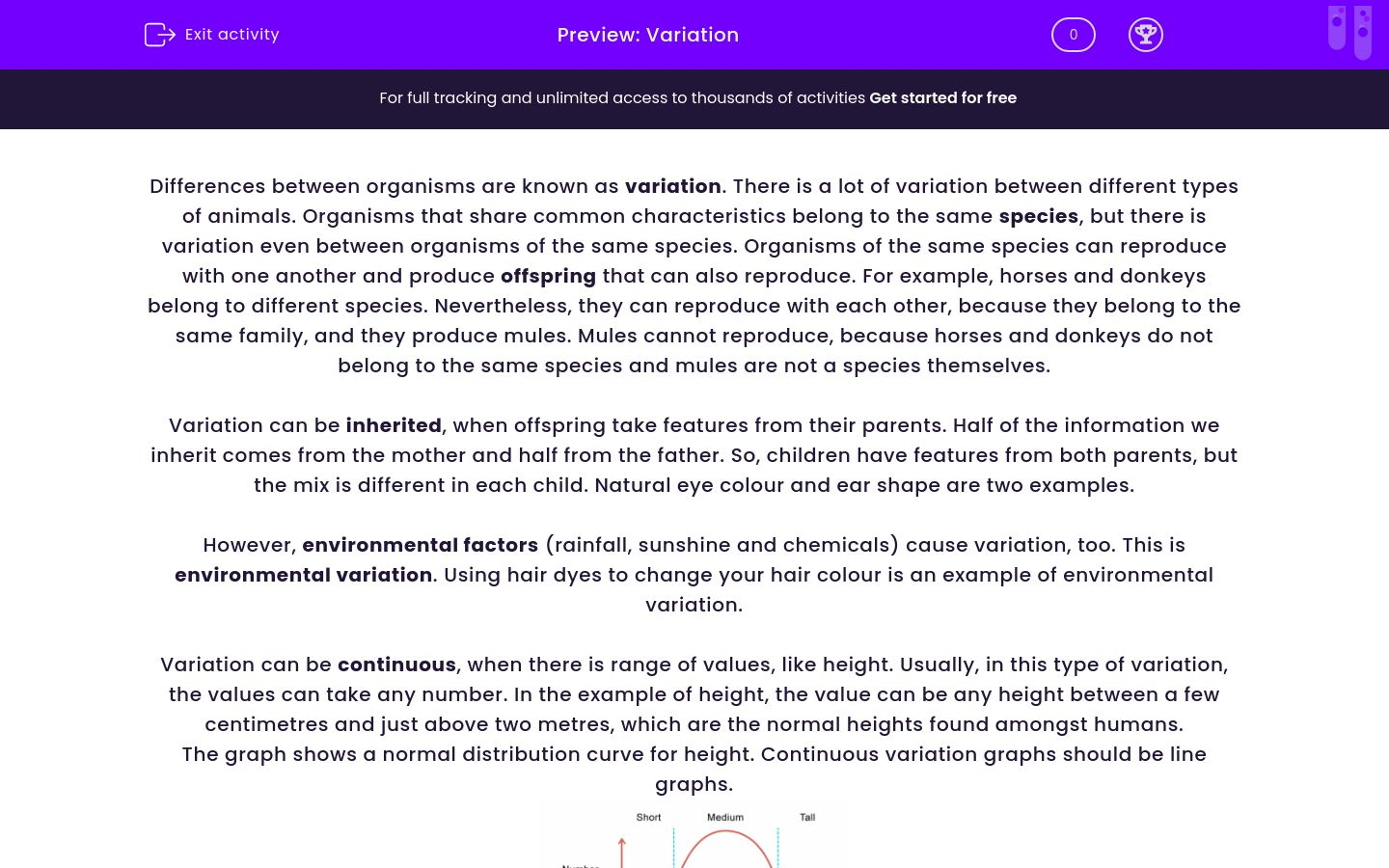
Task: Click the bold phrase environmental factors
Action: point(420,545)
